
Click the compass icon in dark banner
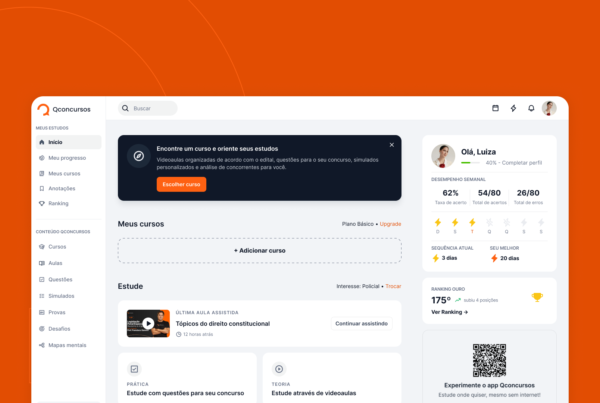139,156
